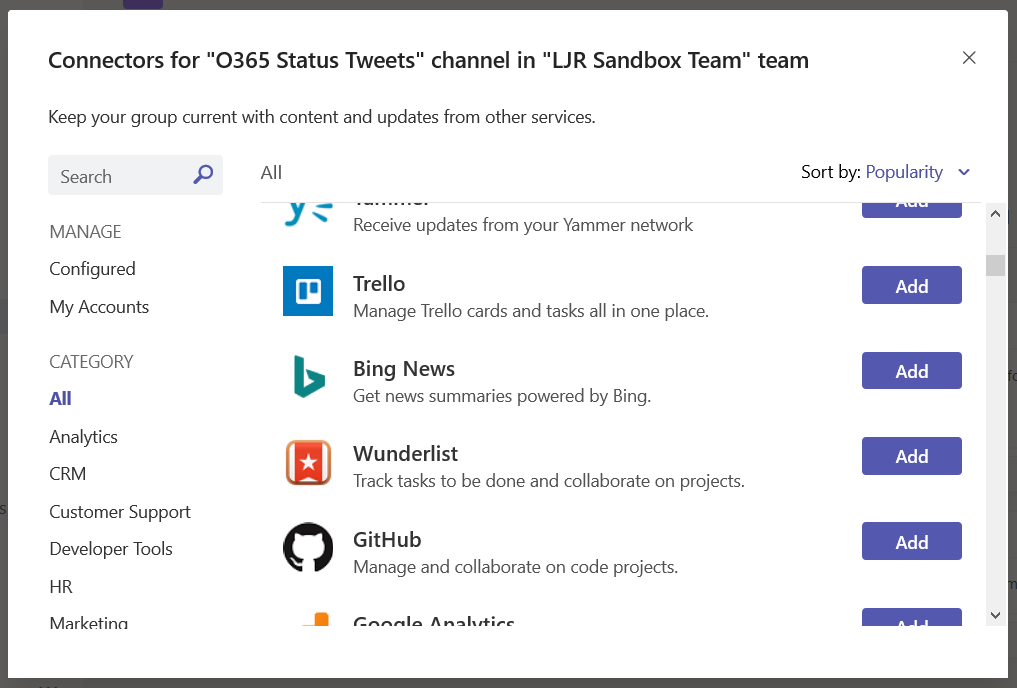Click 'Manage Trello cards and tasks' description
1017x688 pixels.
coord(531,311)
